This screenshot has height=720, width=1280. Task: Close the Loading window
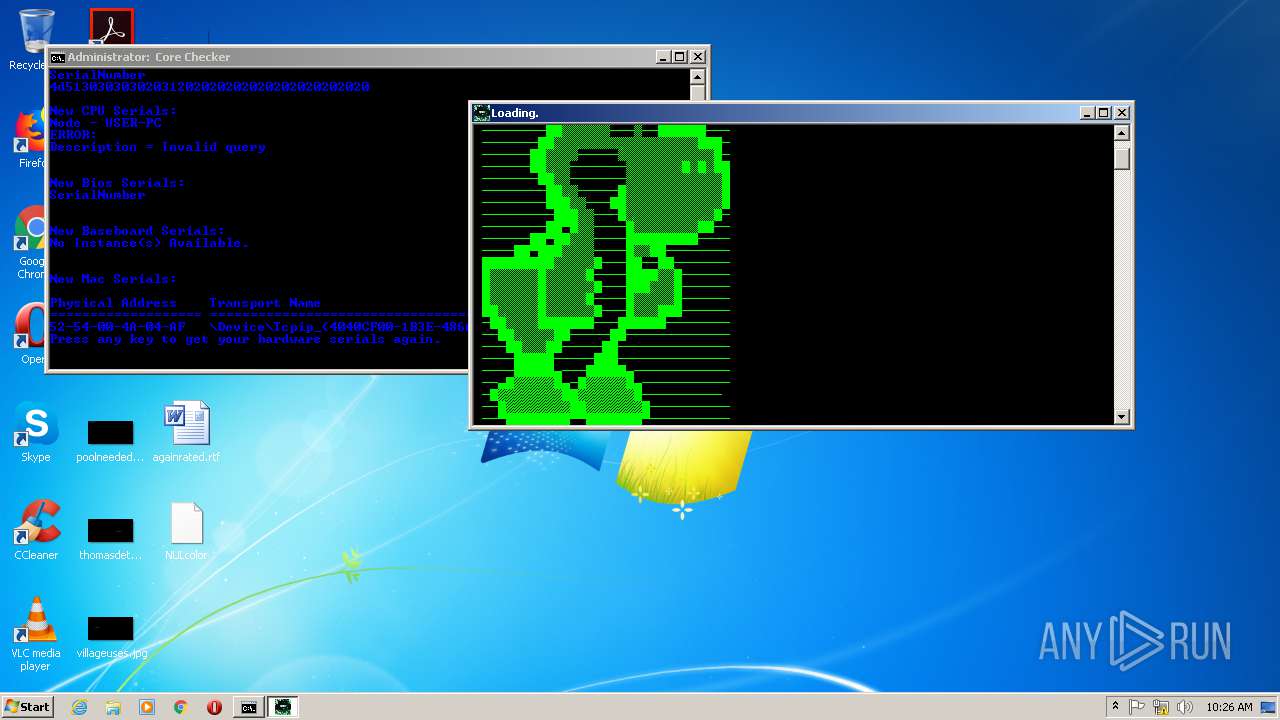(x=1121, y=113)
